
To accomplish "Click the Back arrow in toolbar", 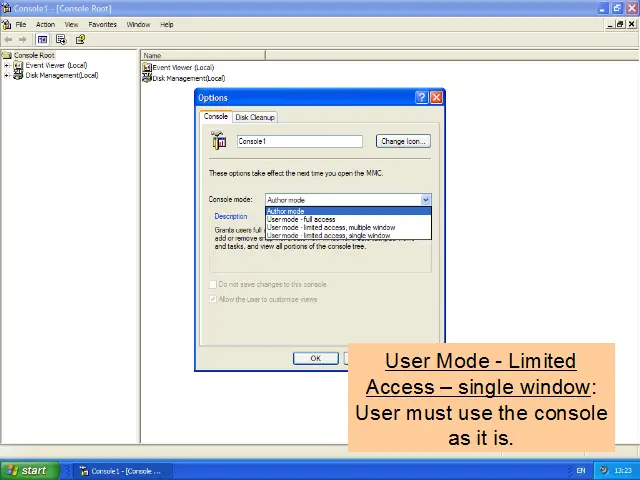I will coord(9,40).
